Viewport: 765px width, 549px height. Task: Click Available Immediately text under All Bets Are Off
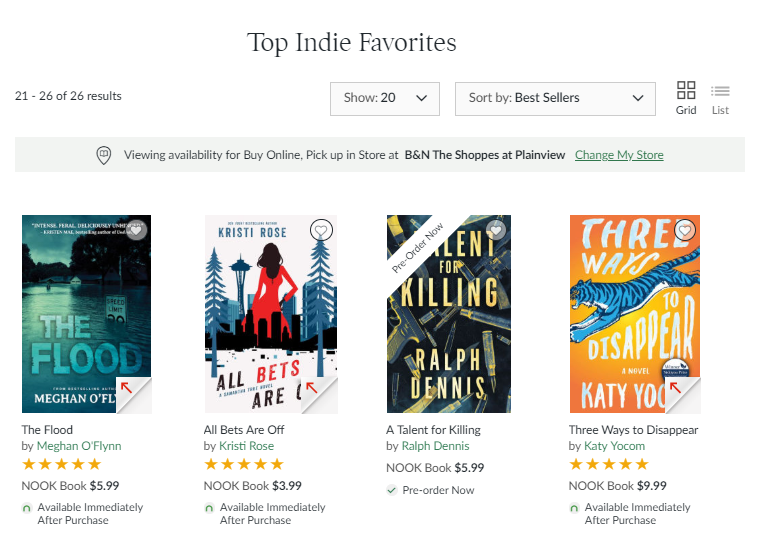click(x=272, y=514)
